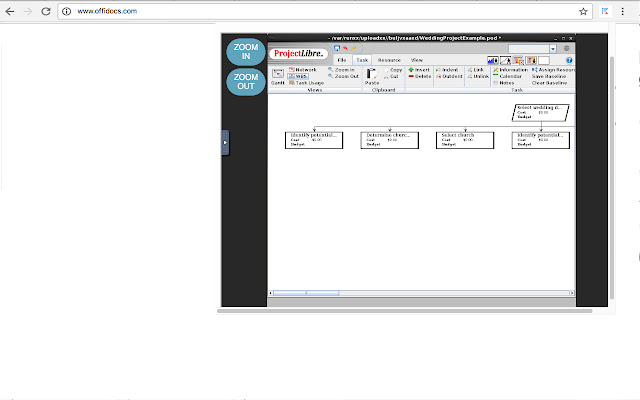Toggle the blank no-sub-view icon
The image size is (640, 400).
544,60
